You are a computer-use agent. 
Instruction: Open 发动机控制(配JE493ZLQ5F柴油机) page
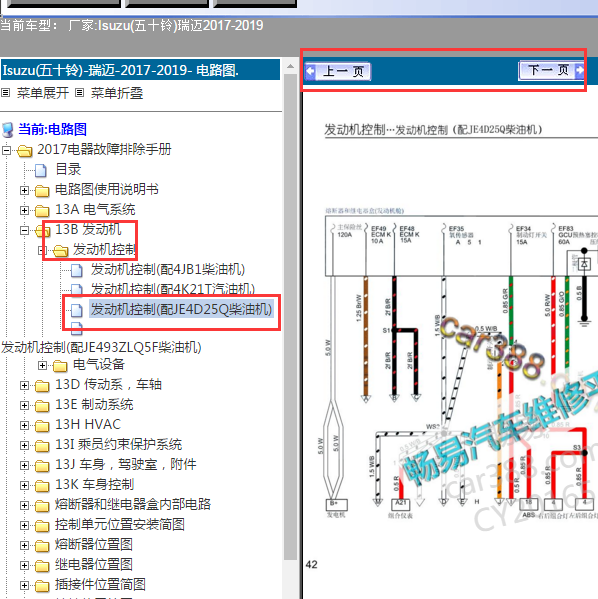[x=101, y=347]
